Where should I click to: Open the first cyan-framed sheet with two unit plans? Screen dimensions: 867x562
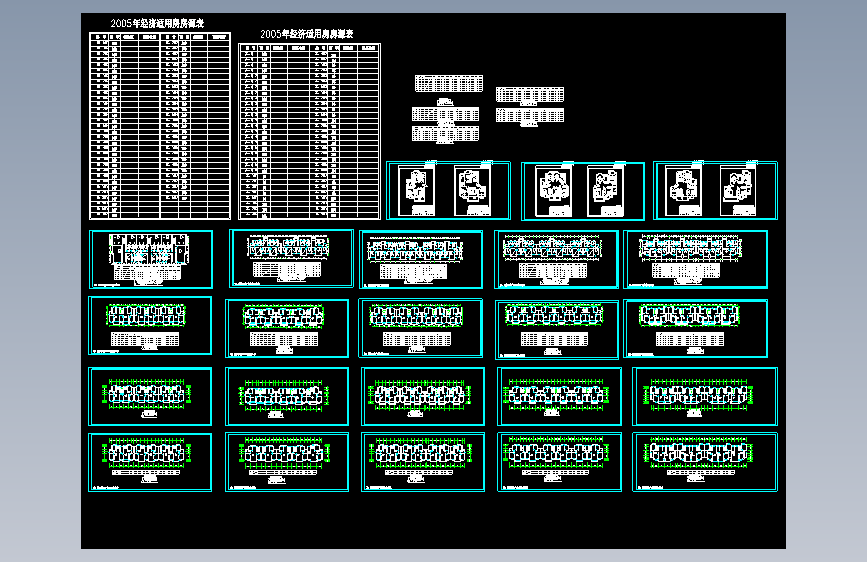448,190
